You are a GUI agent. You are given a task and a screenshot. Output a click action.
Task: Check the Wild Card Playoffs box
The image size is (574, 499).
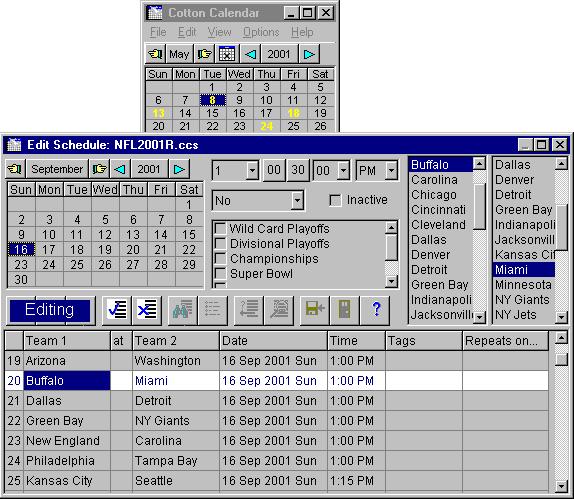pos(220,228)
